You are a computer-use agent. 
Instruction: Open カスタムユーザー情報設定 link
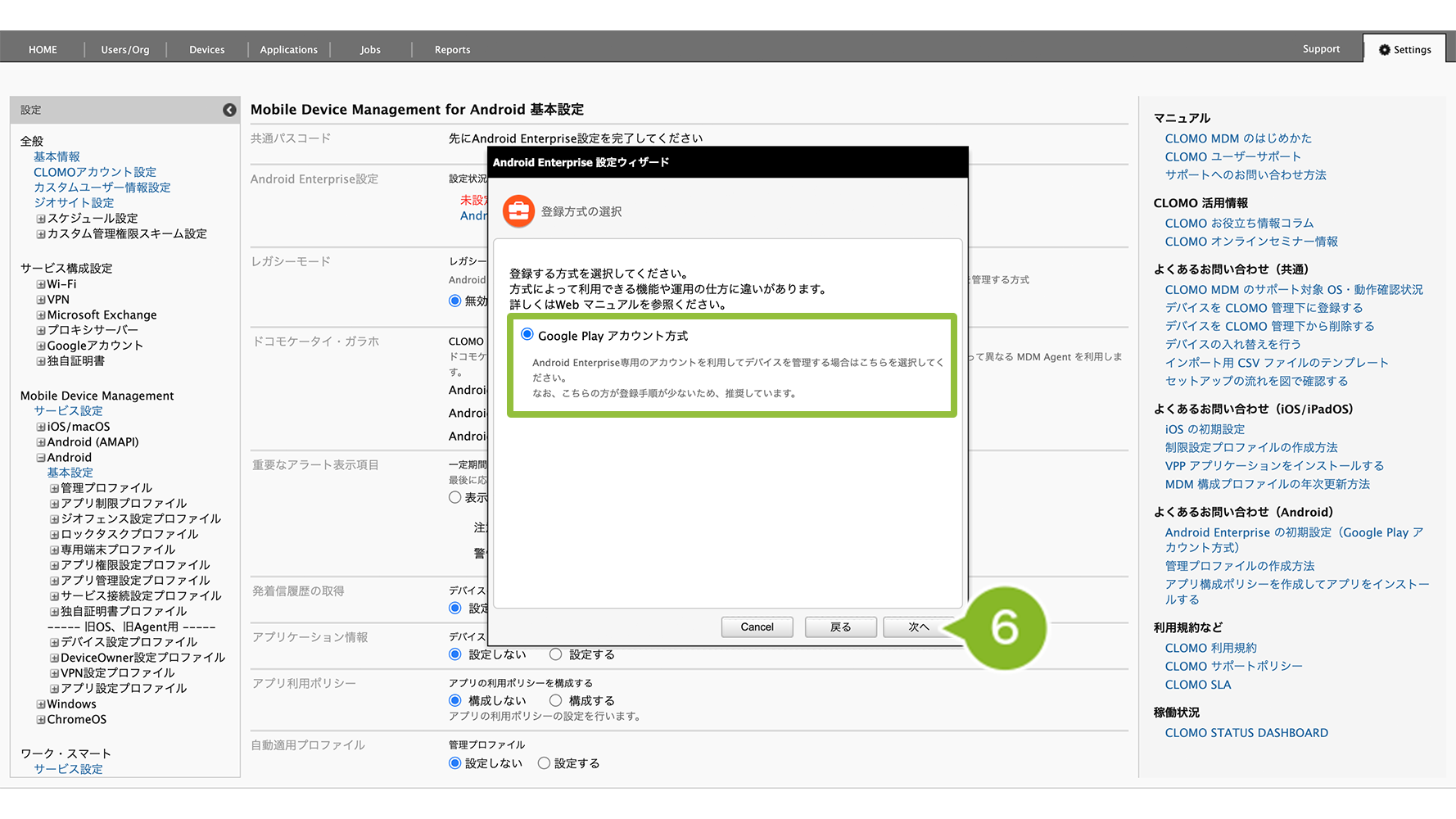[102, 188]
